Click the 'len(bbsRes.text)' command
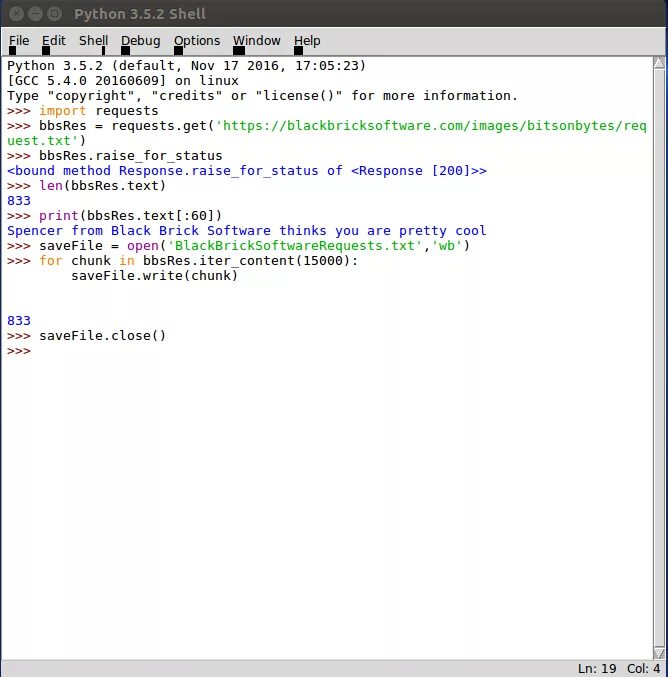The height and width of the screenshot is (677, 668). pos(102,186)
